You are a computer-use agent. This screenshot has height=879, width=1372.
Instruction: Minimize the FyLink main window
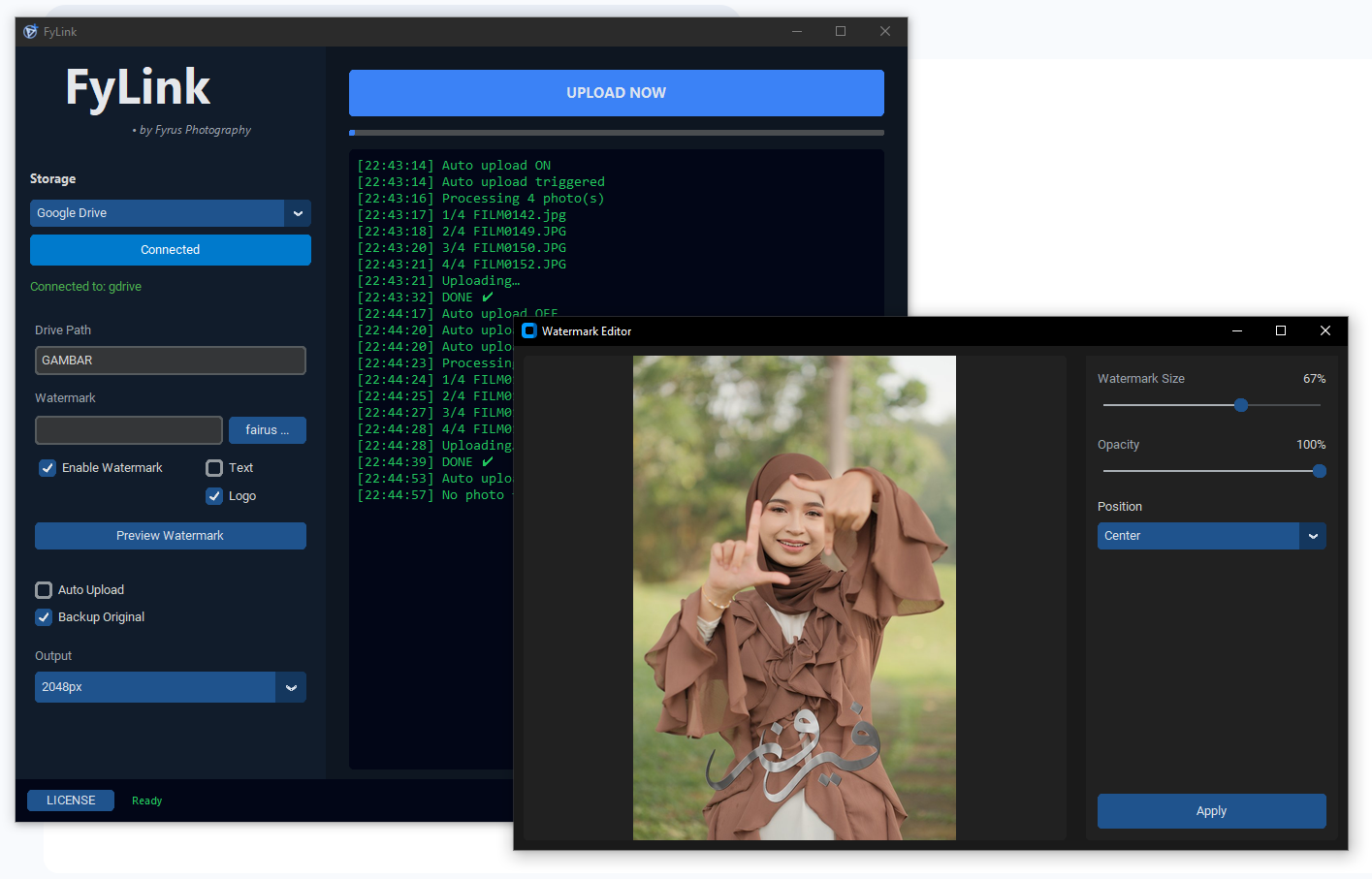point(797,31)
